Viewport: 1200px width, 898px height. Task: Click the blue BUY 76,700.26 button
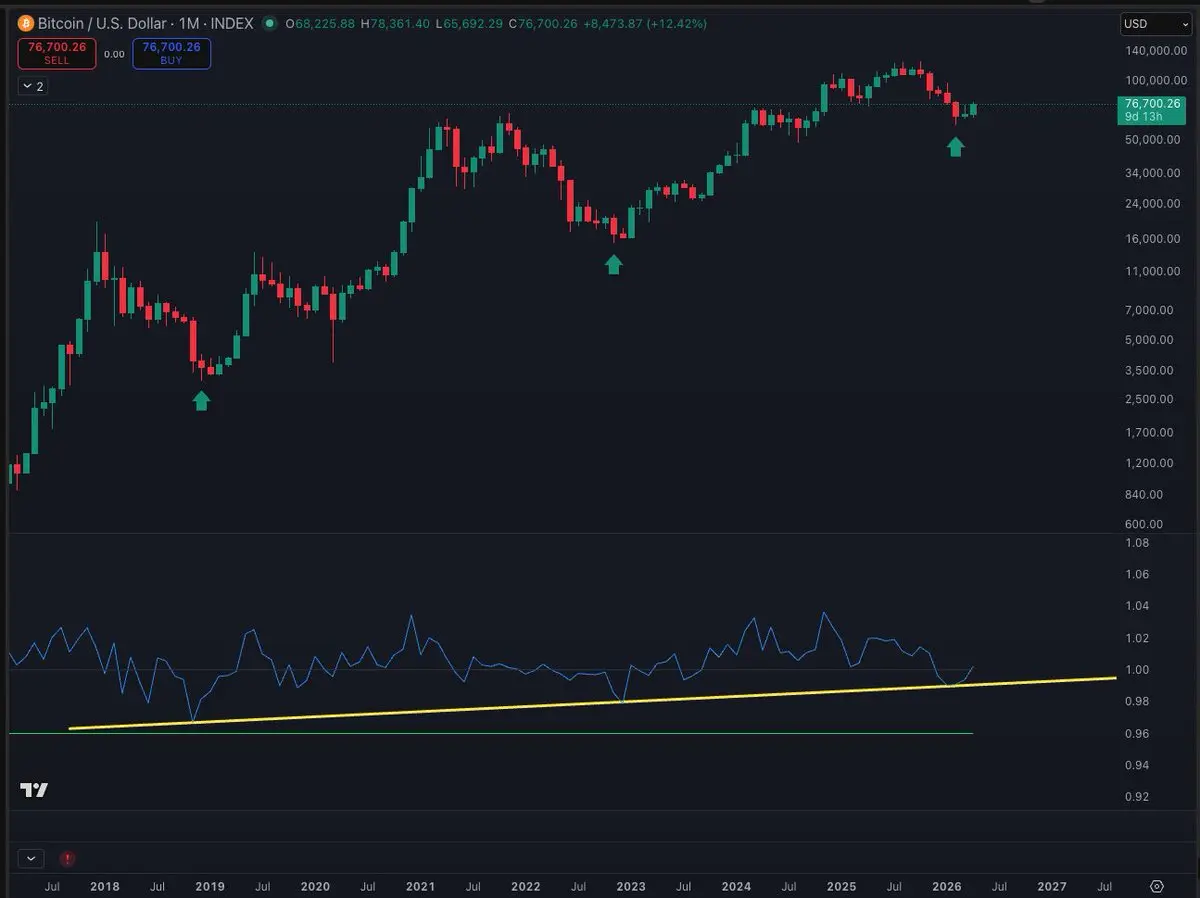click(x=171, y=53)
